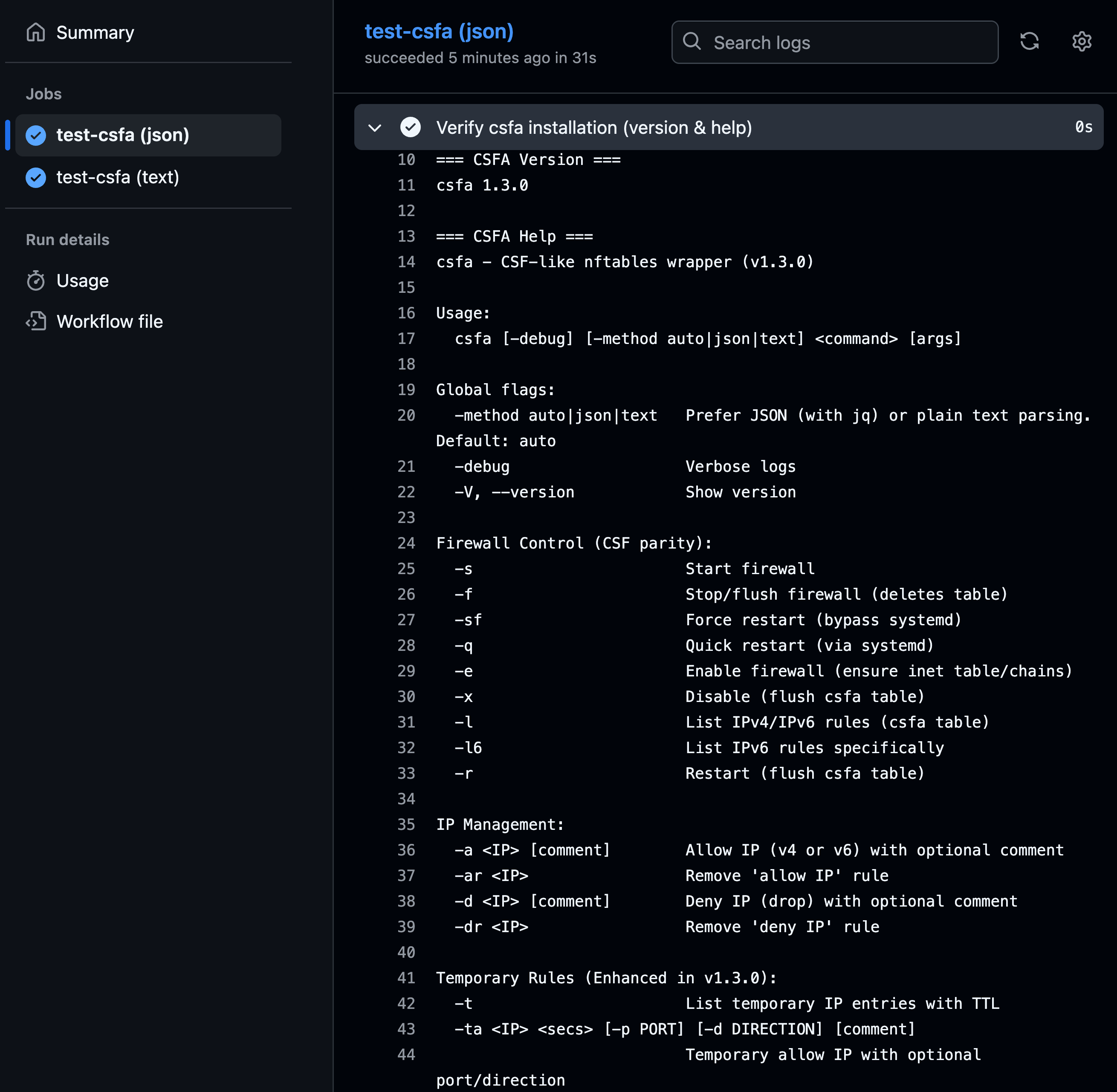Click 'Show version' log text

pyautogui.click(x=741, y=492)
